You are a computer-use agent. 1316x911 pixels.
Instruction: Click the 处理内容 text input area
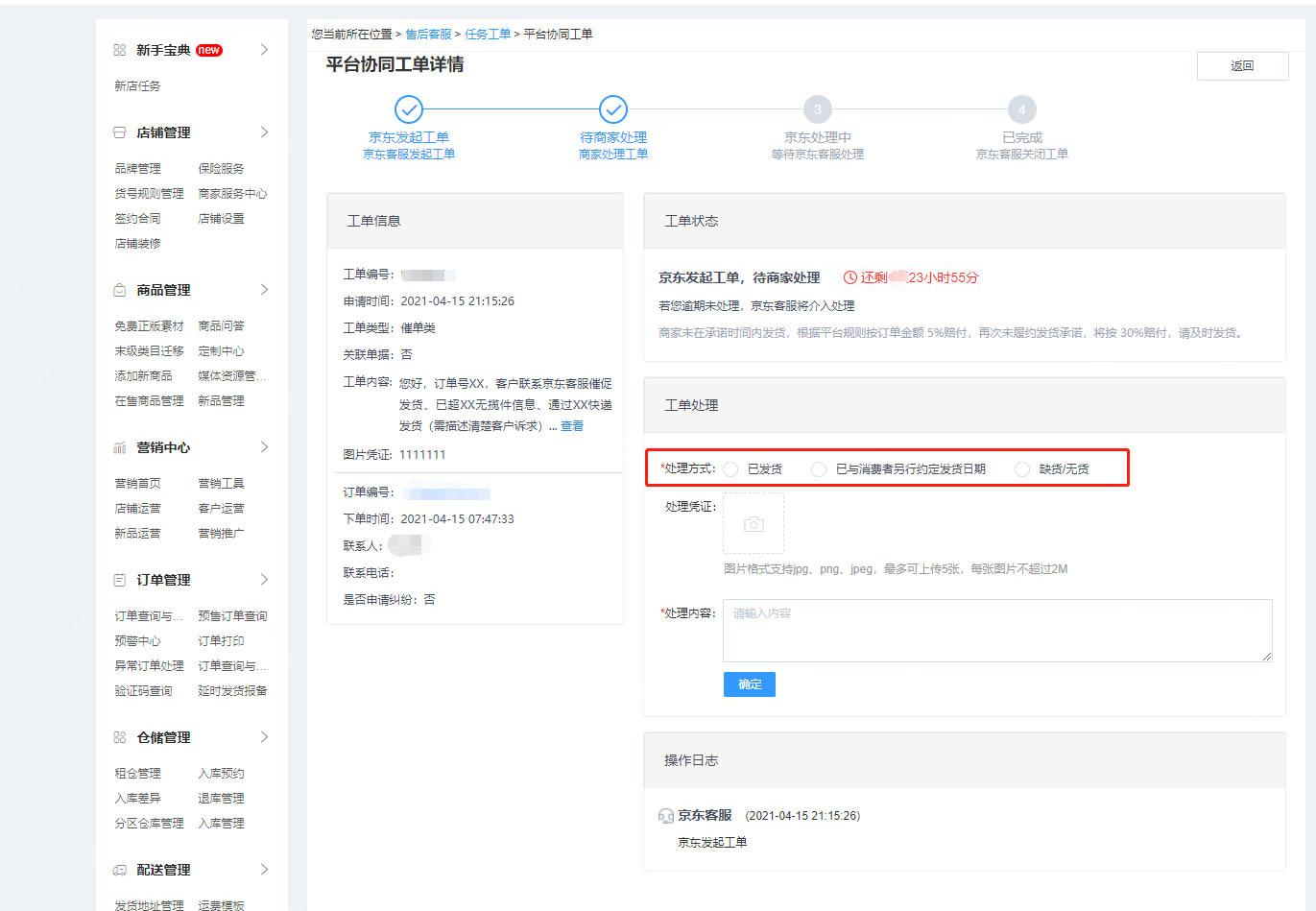996,630
